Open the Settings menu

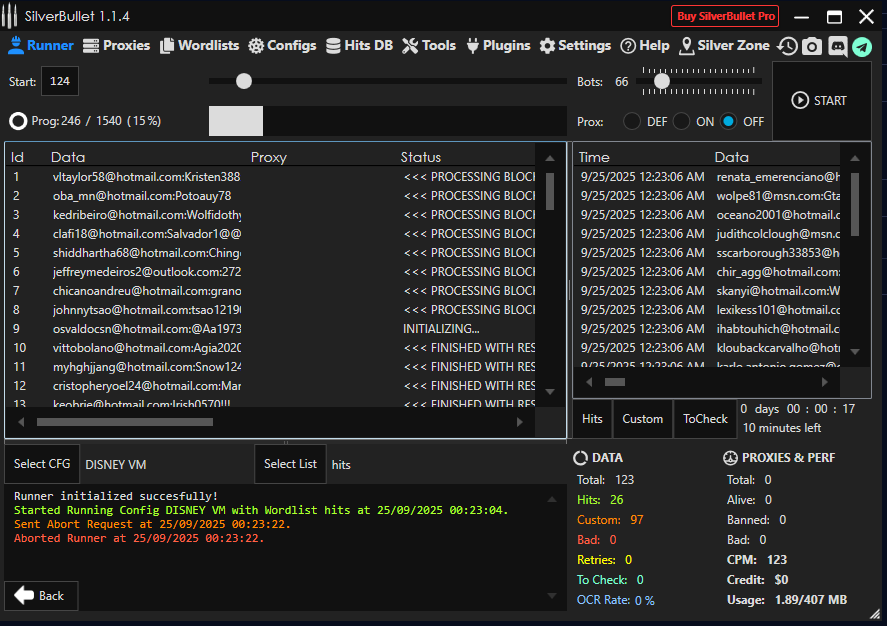pos(575,46)
